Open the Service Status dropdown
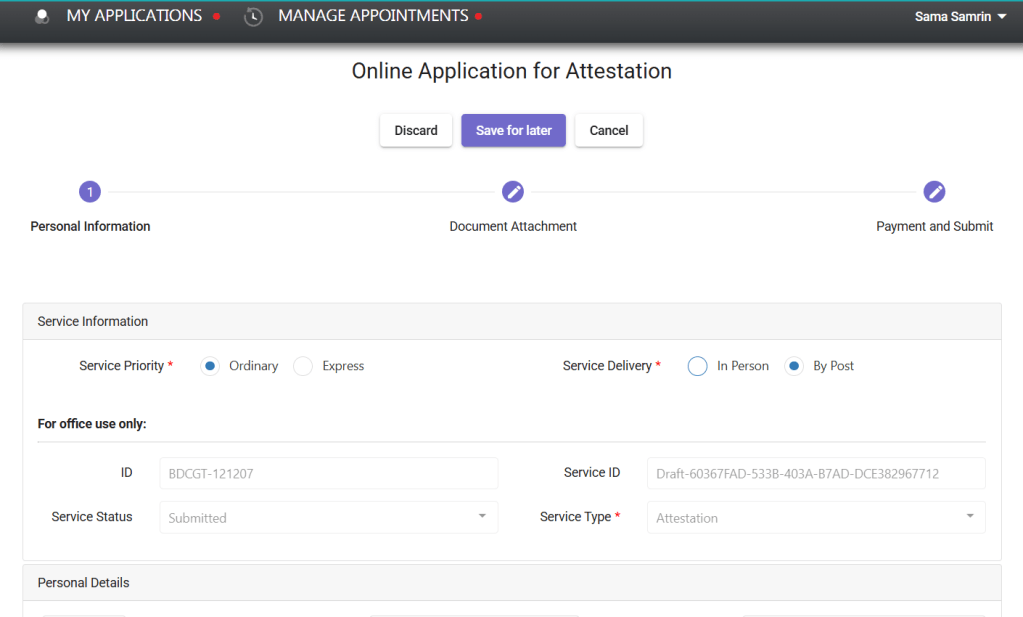This screenshot has height=617, width=1023. (328, 518)
